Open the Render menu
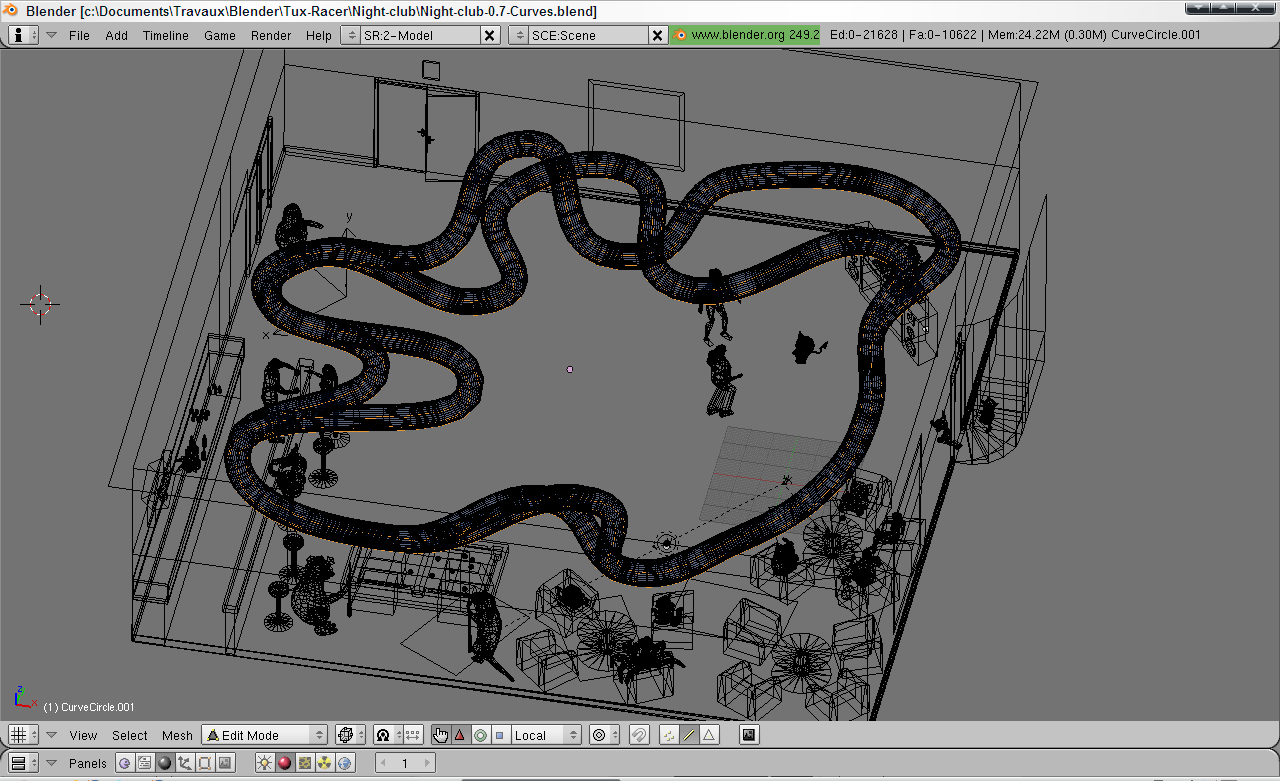1280x781 pixels. (271, 35)
